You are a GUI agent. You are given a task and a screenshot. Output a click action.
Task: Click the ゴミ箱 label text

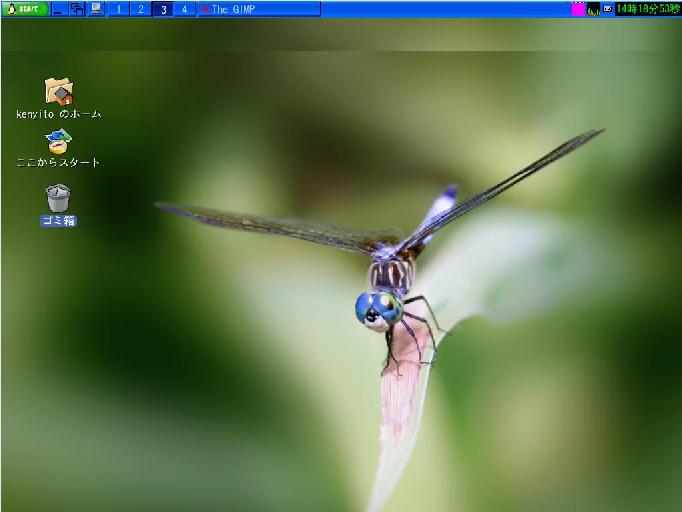[x=58, y=221]
